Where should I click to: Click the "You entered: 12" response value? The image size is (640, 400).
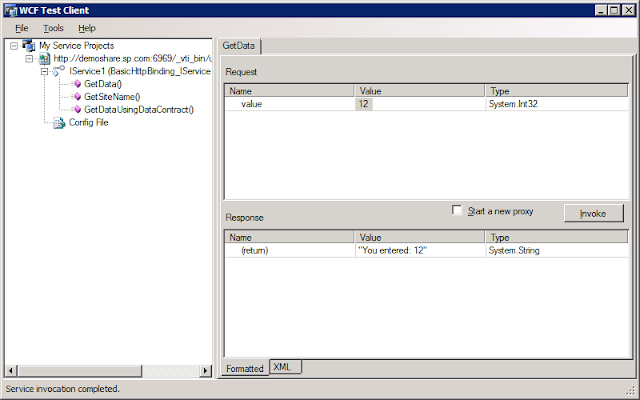click(392, 251)
